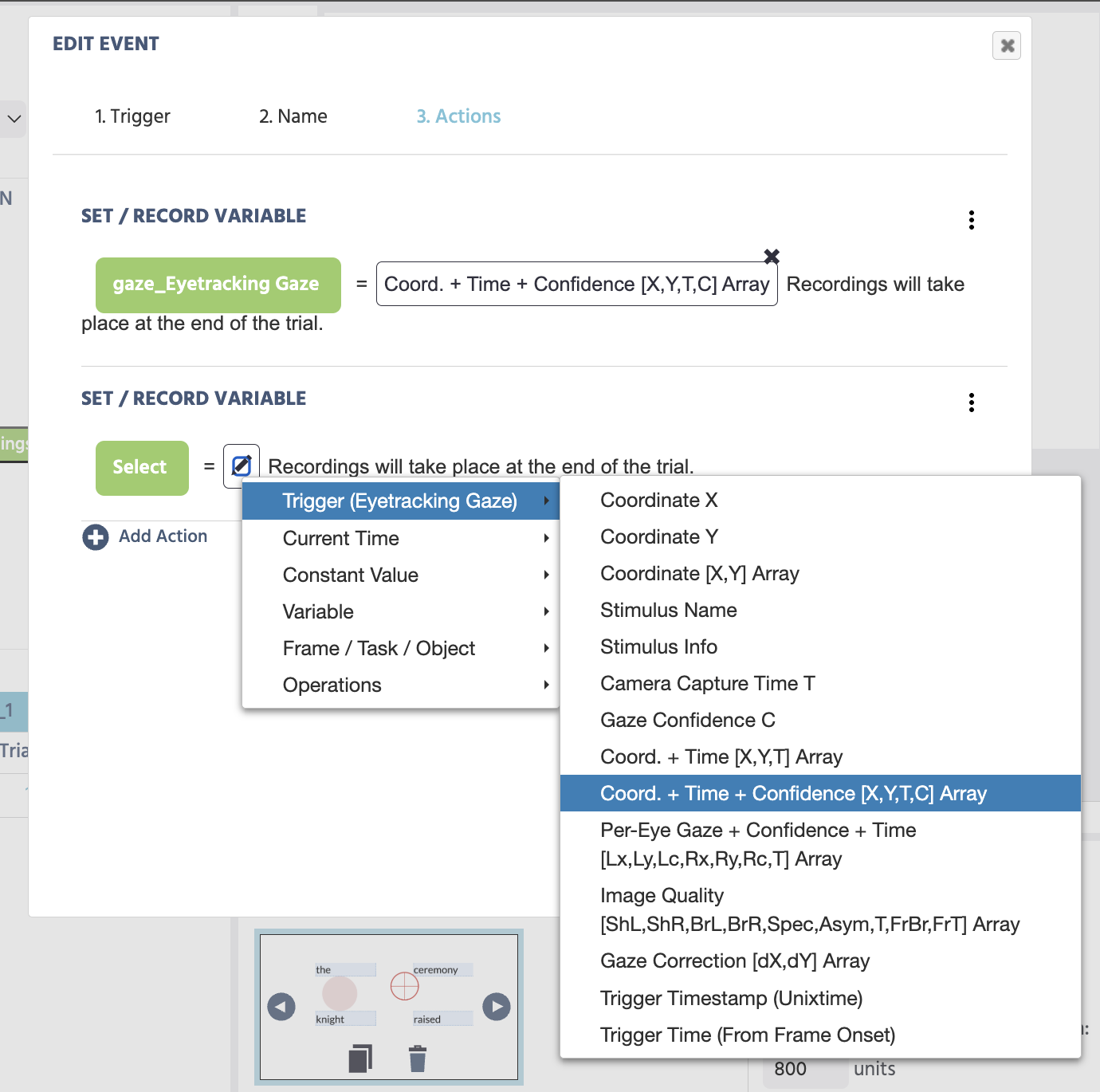Switch to the 2. Name step

[x=293, y=116]
